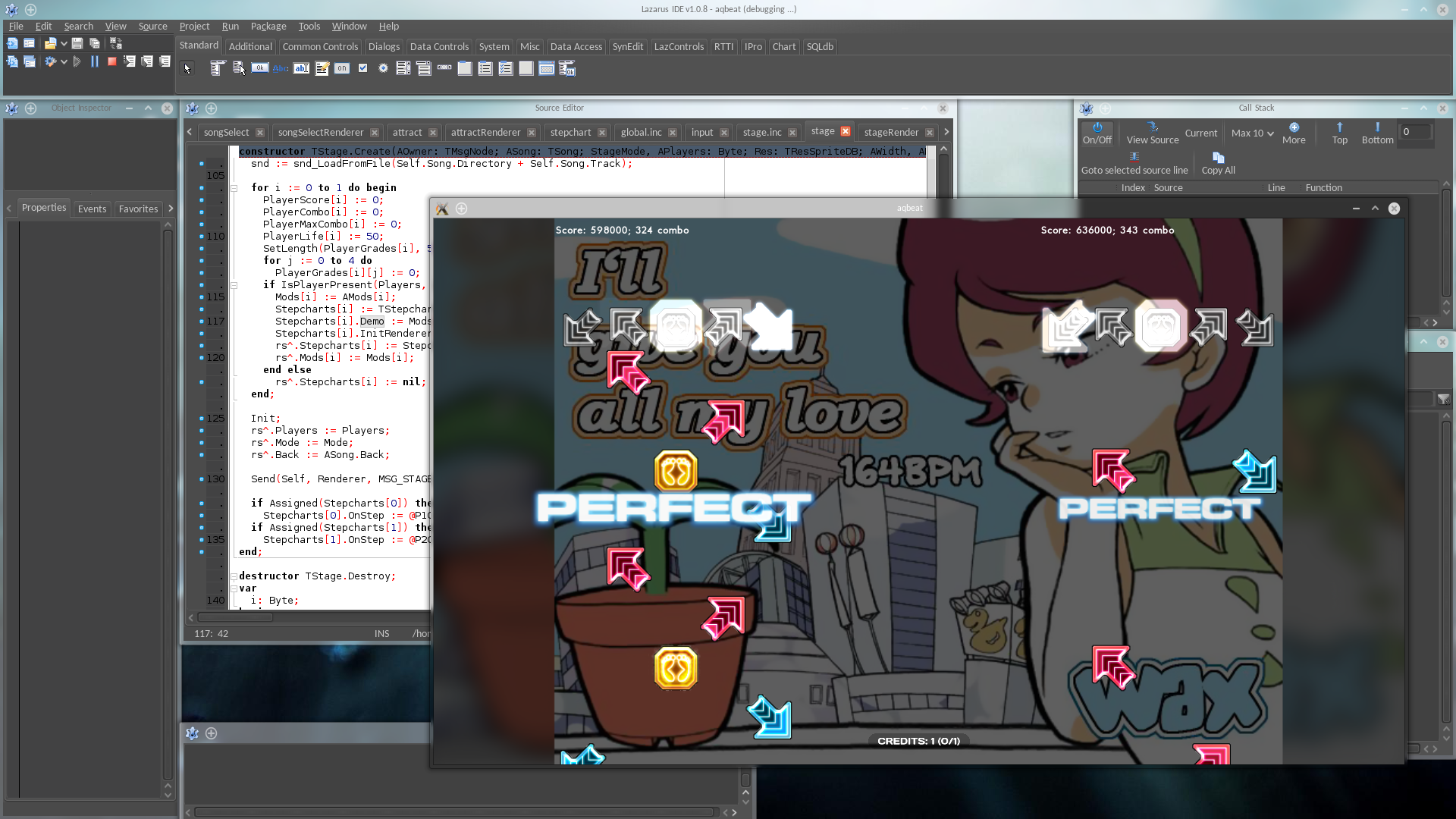Switch to the Additional palette tab
1456x819 pixels.
pos(250,46)
